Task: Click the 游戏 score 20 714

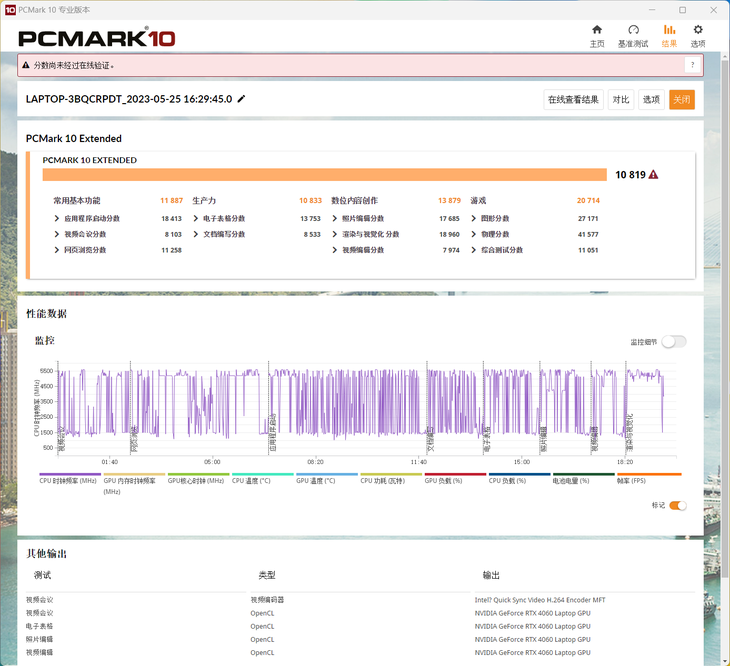Action: [588, 201]
